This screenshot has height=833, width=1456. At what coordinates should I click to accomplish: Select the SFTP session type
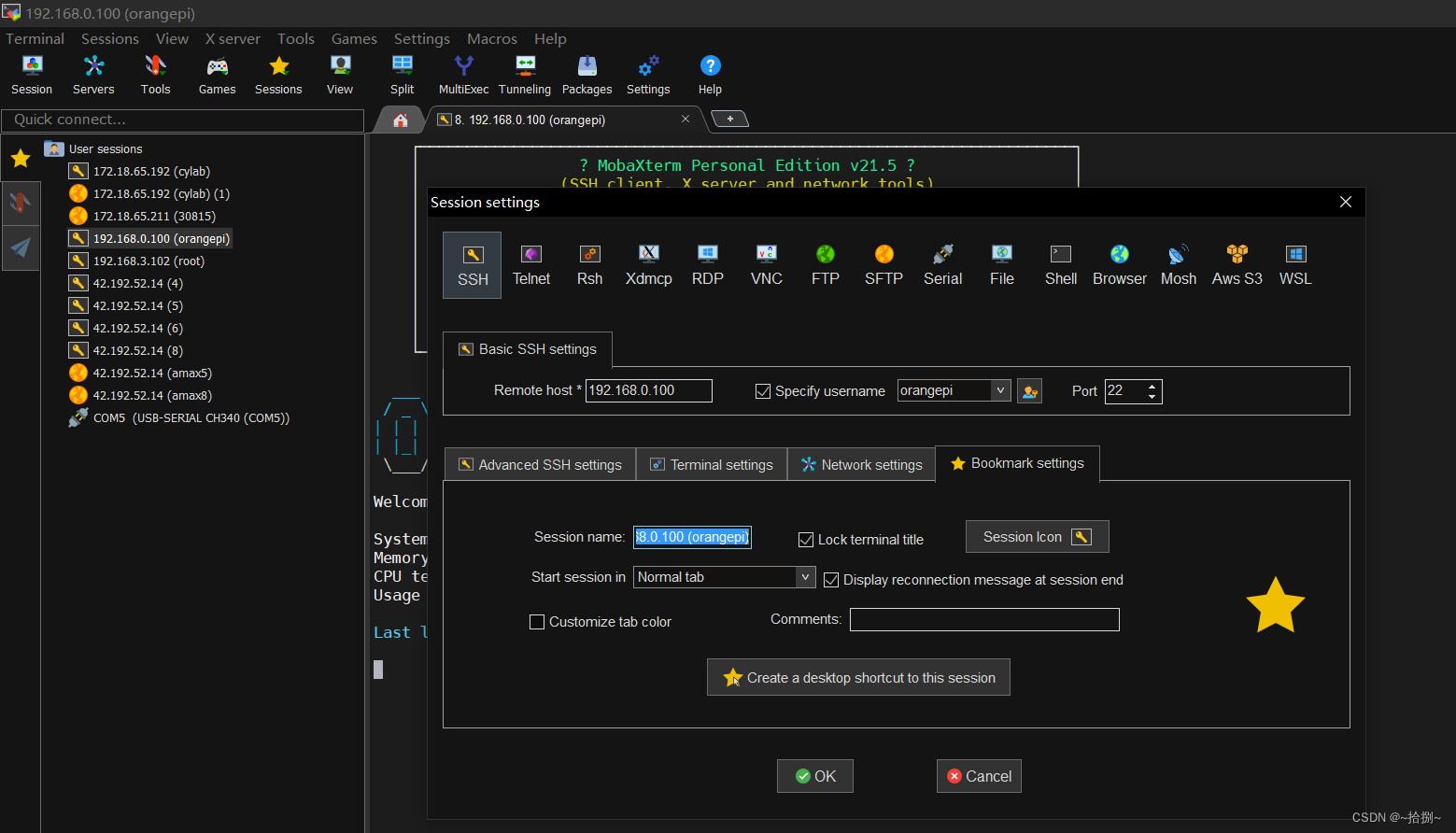tap(883, 265)
